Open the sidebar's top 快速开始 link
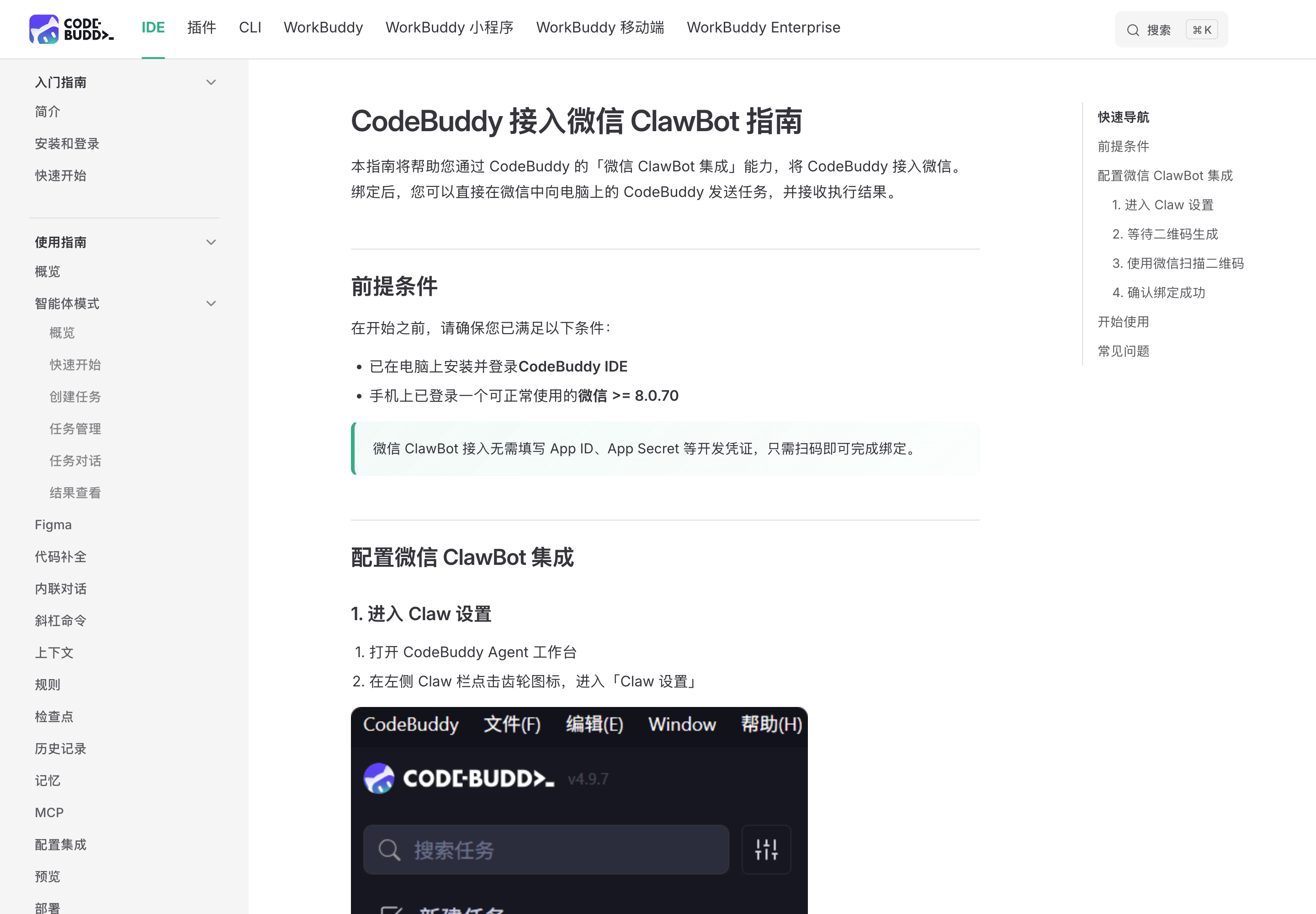This screenshot has height=914, width=1316. (61, 176)
